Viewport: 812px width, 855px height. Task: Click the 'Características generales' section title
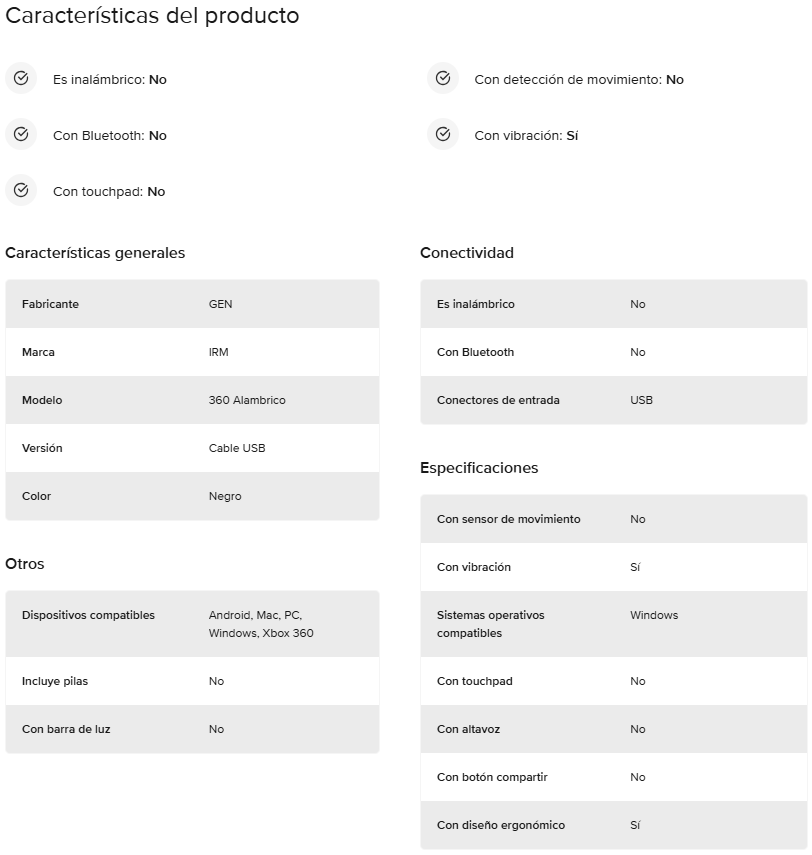(x=95, y=253)
